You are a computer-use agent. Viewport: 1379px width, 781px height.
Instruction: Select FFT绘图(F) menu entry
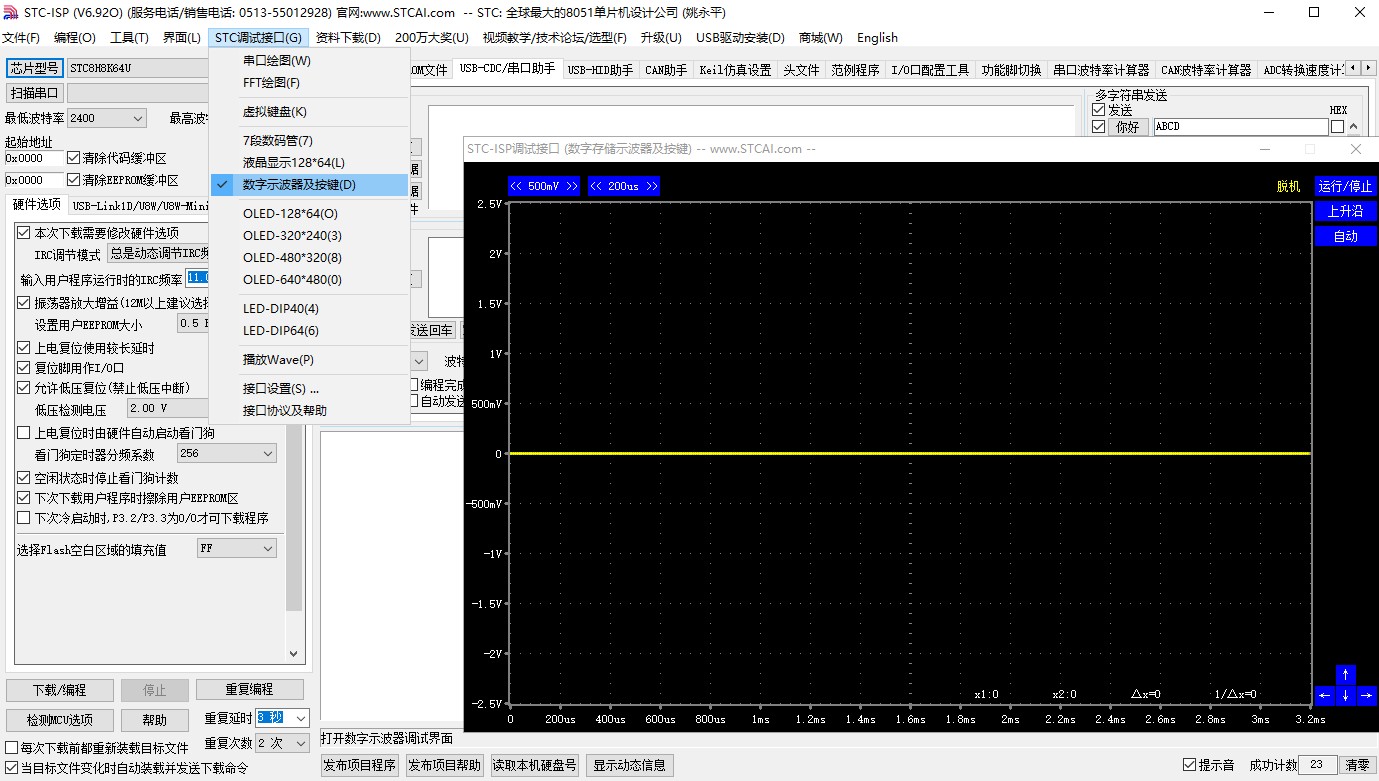[x=310, y=82]
